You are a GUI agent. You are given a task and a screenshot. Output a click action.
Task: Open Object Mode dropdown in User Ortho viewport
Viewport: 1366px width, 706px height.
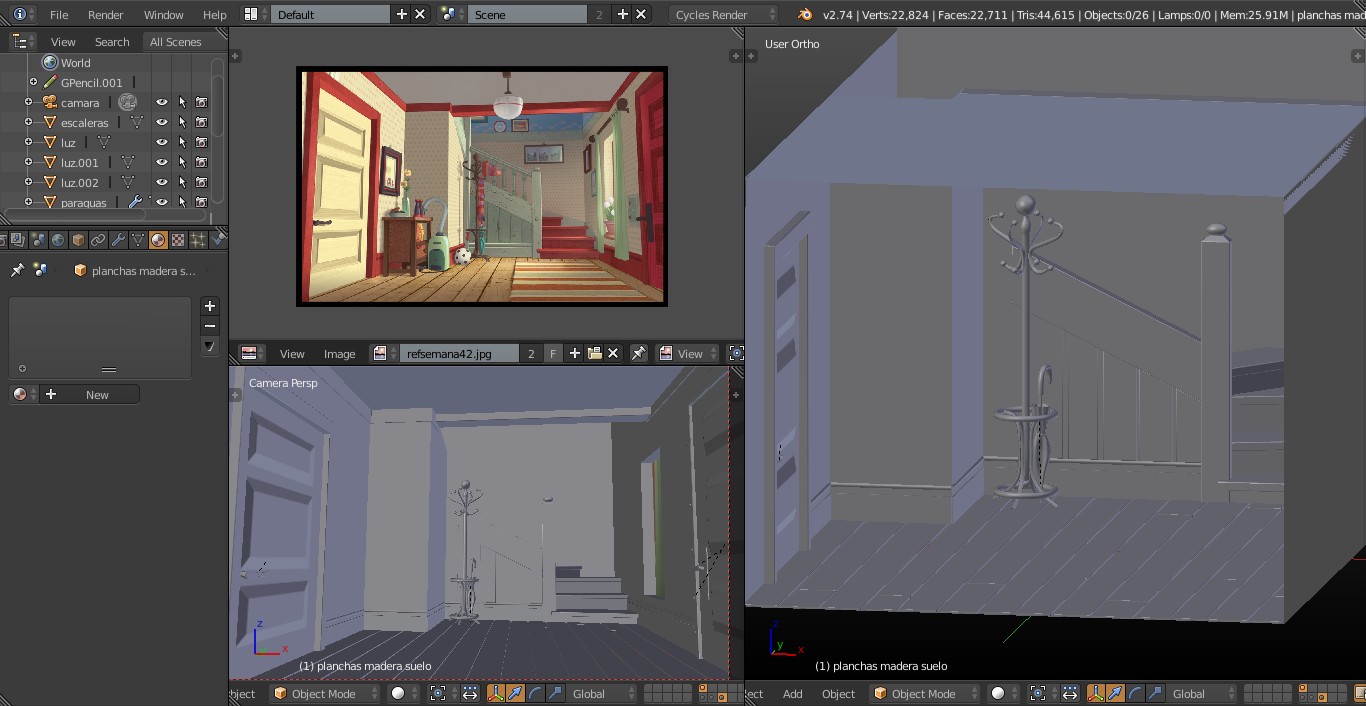click(x=925, y=693)
